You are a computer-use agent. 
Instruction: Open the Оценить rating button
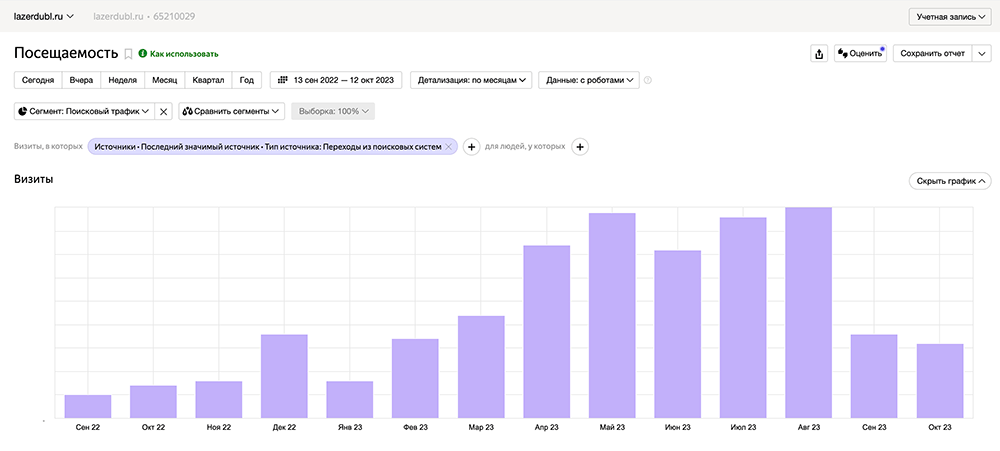coord(860,54)
